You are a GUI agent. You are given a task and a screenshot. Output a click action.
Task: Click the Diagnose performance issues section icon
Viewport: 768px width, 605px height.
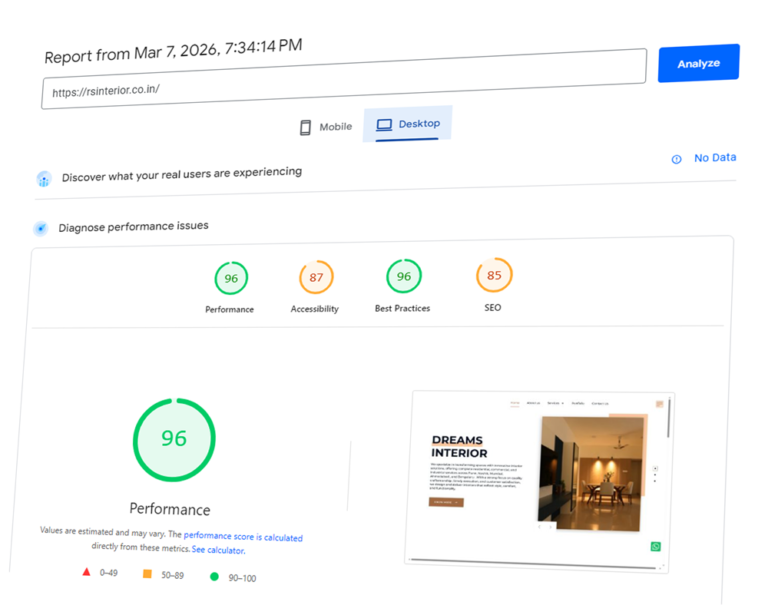41,228
